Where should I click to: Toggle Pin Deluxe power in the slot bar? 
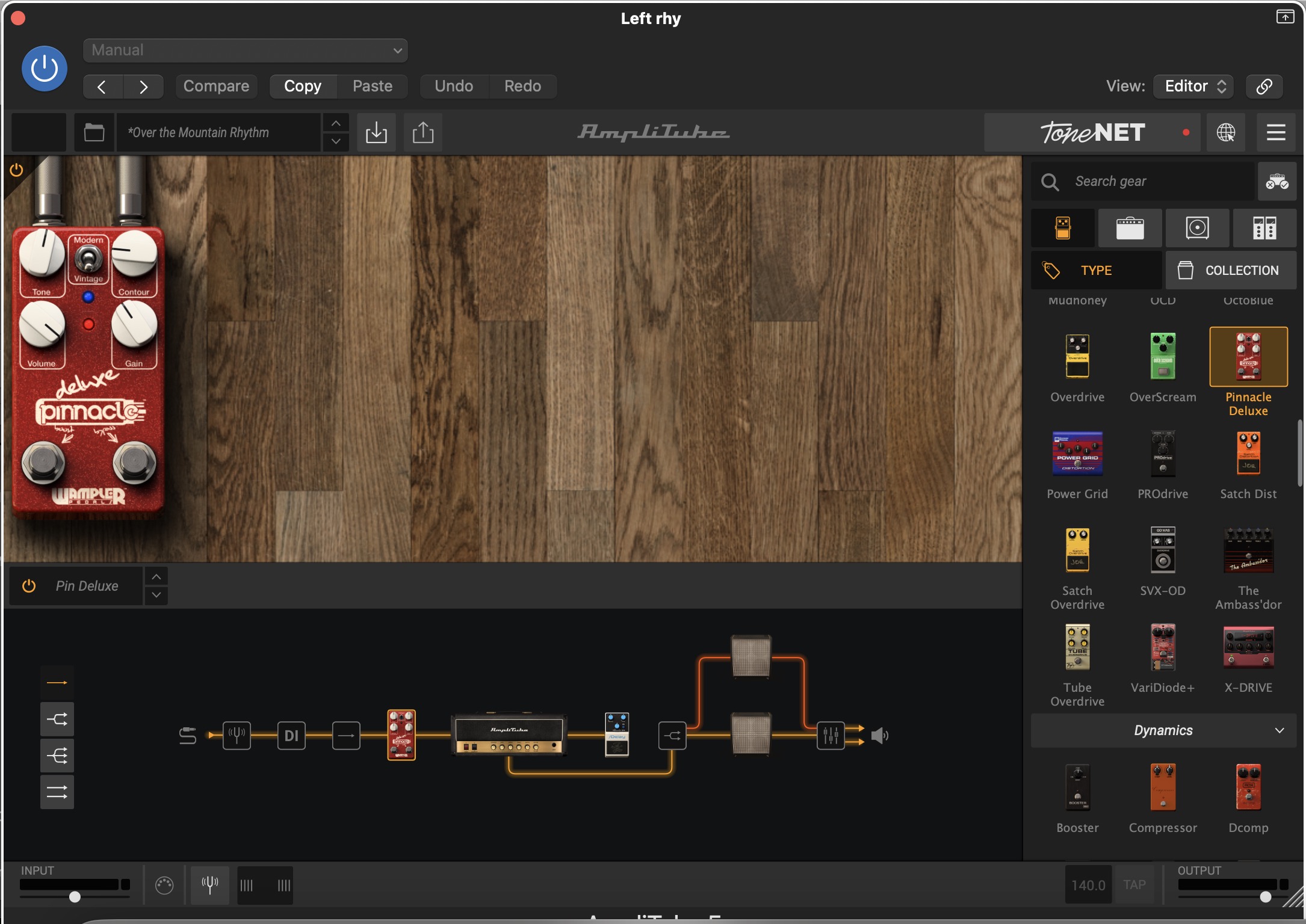29,586
